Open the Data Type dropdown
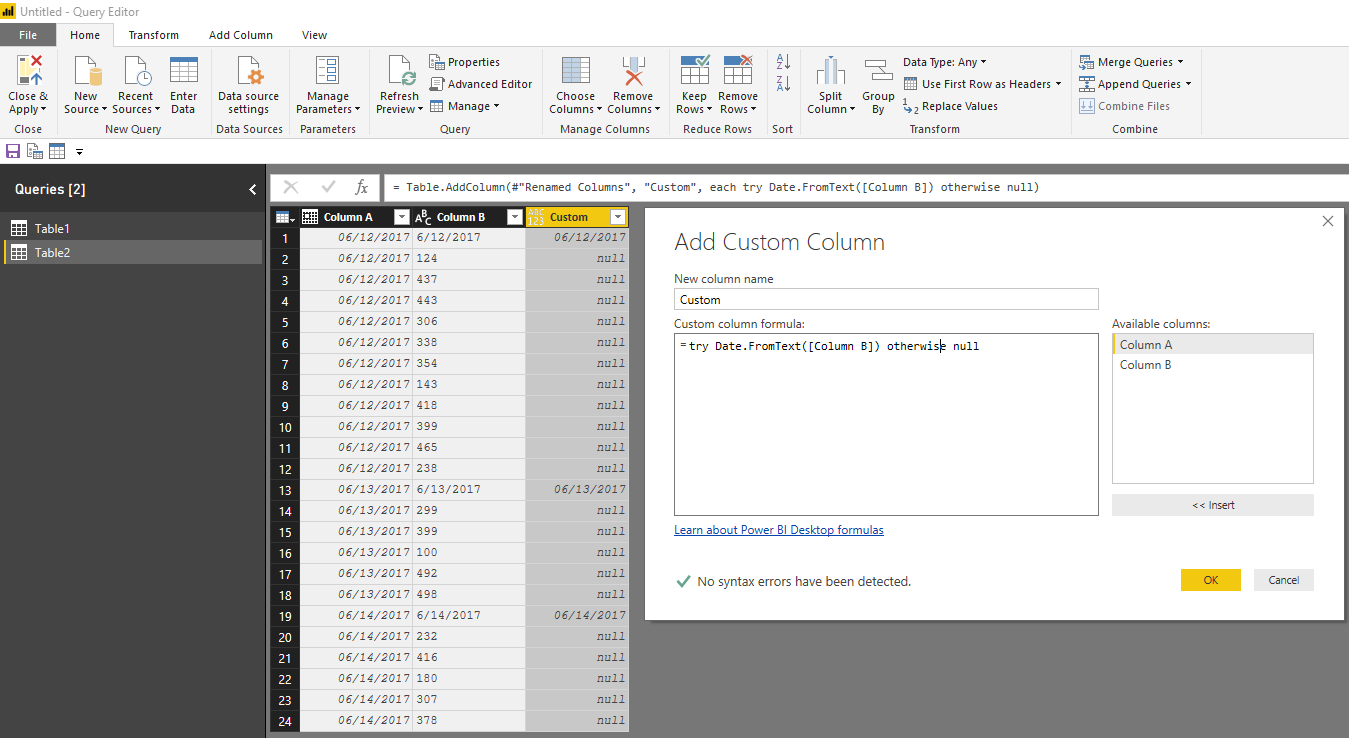 (945, 62)
